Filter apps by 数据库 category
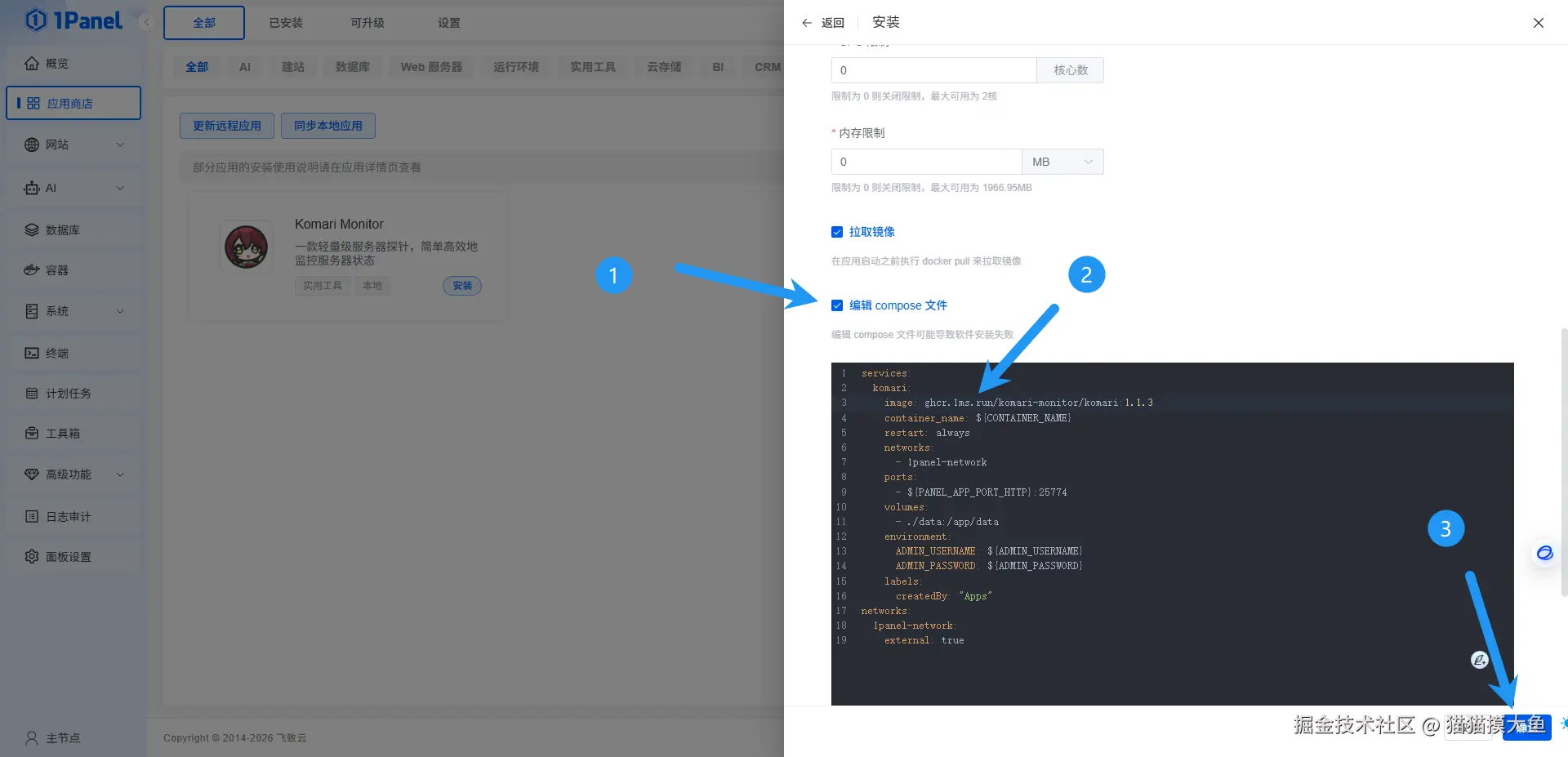Viewport: 1568px width, 757px height. (x=353, y=67)
